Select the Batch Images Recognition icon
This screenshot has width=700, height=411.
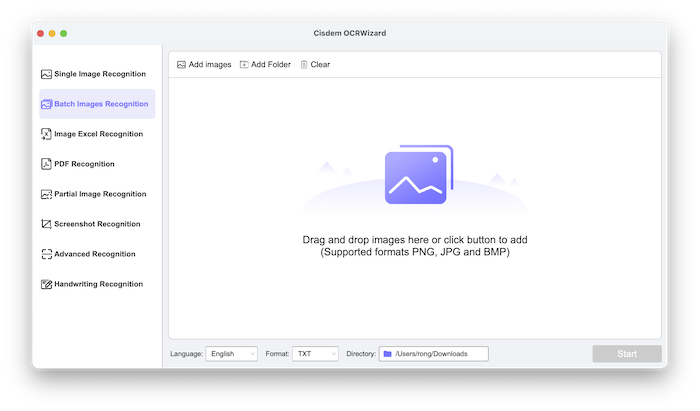(46, 104)
